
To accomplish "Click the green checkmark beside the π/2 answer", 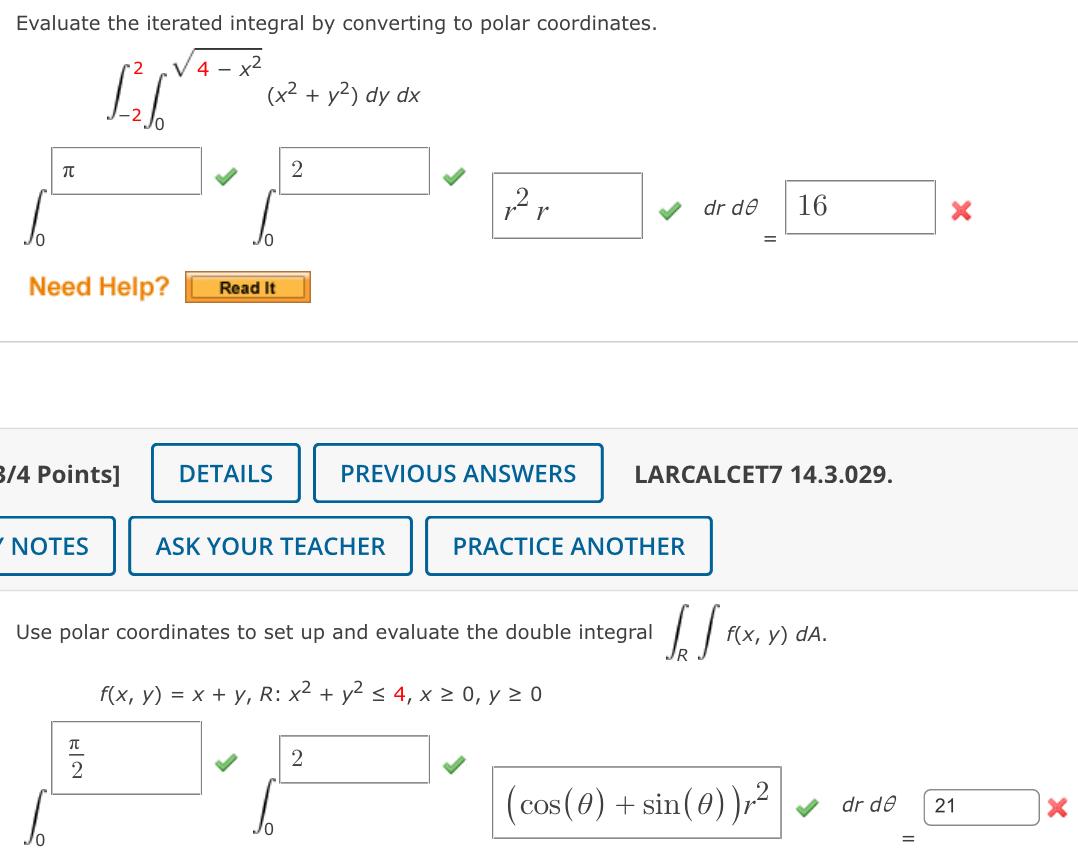I will click(226, 763).
